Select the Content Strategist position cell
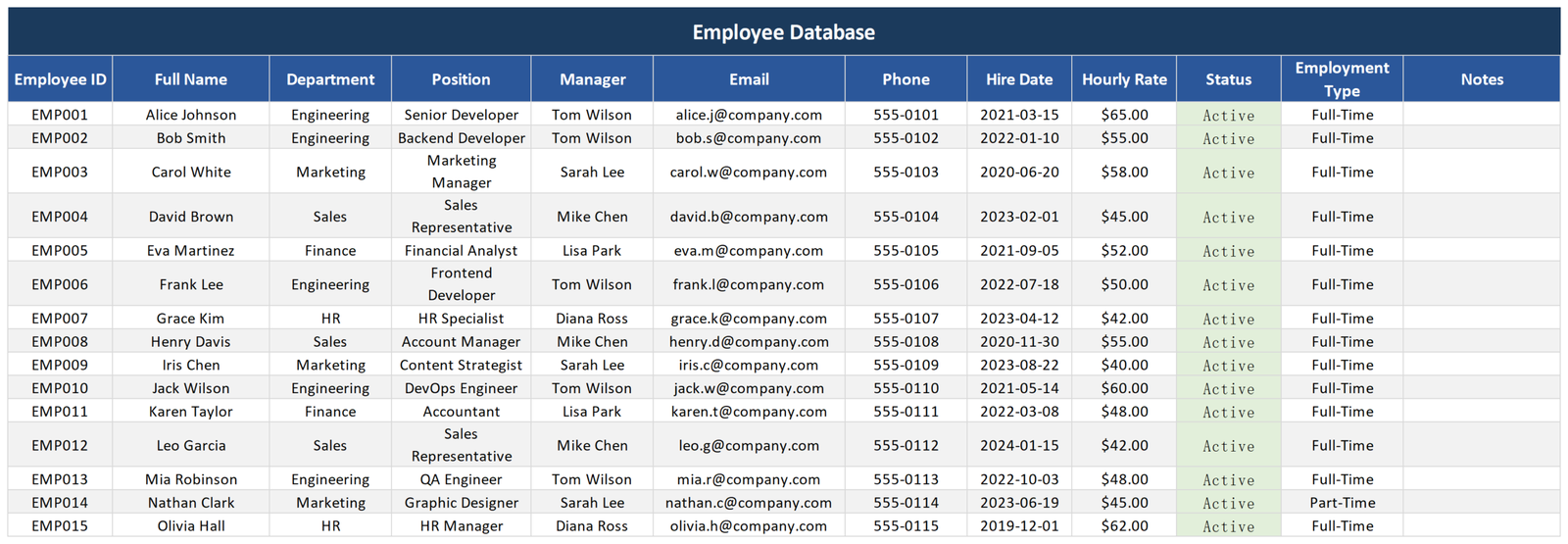Image resolution: width=1568 pixels, height=544 pixels. tap(462, 365)
